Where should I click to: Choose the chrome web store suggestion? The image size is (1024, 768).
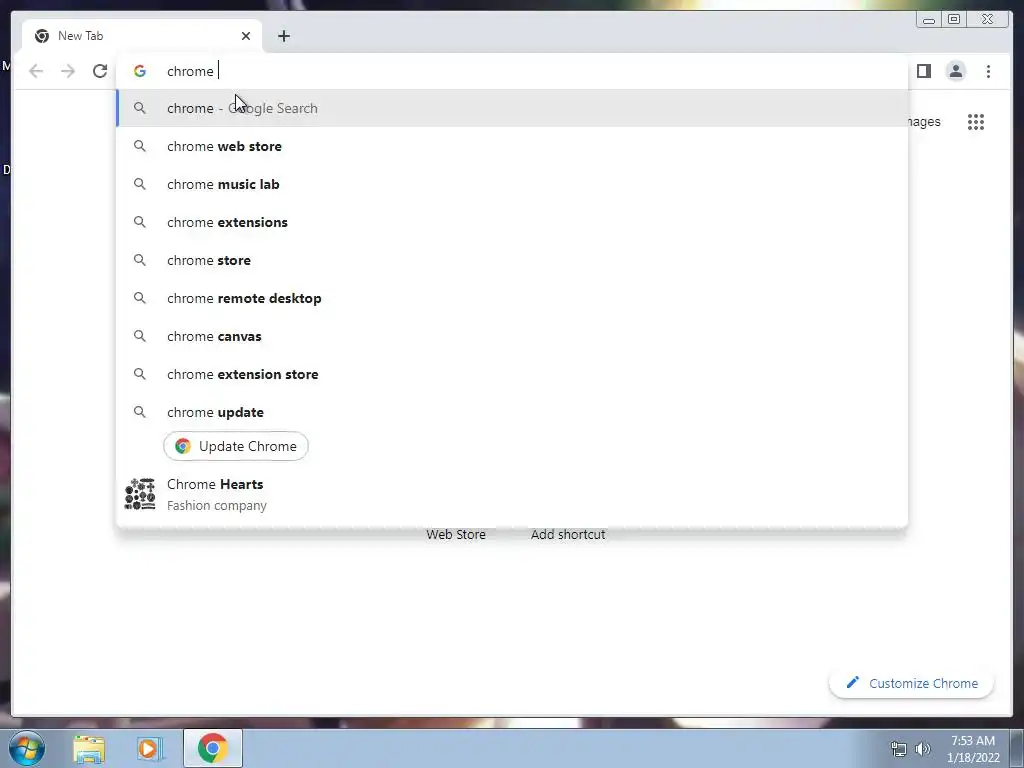point(512,146)
